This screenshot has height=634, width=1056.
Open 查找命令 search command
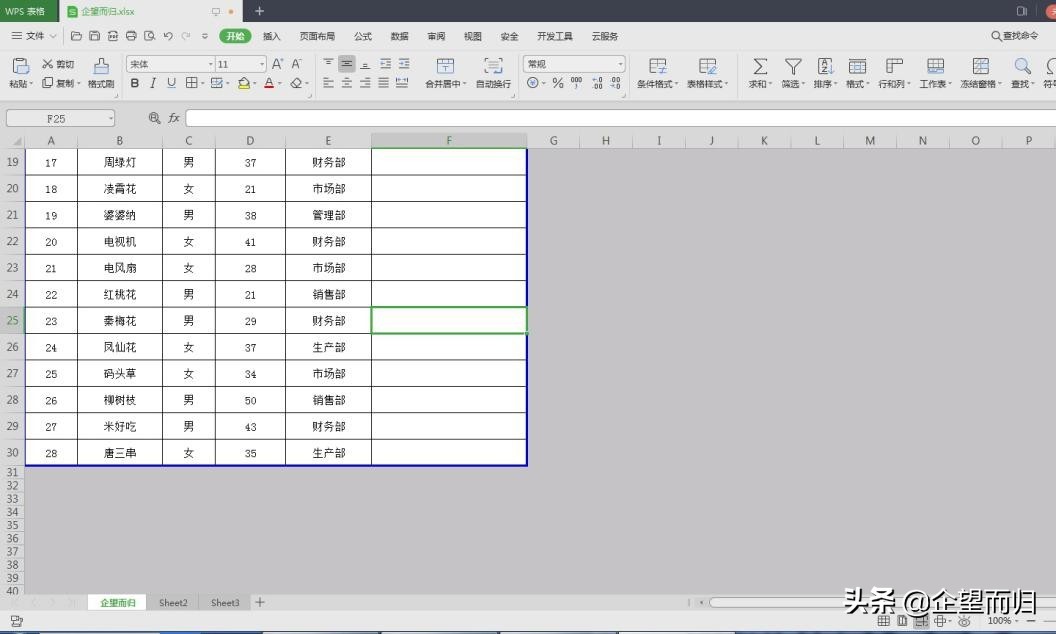pyautogui.click(x=1014, y=36)
